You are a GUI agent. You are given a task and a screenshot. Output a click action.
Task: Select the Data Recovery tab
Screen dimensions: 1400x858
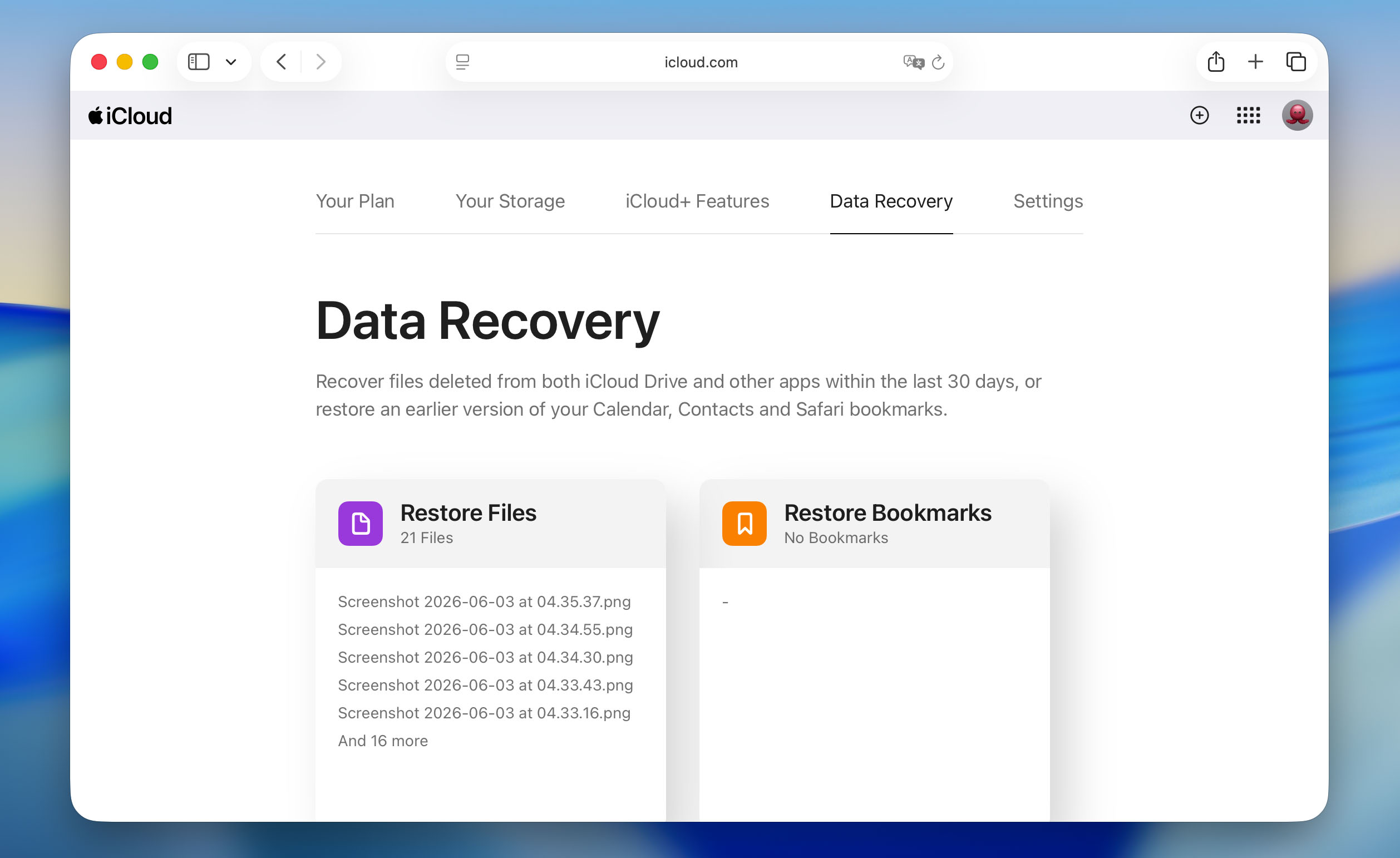[891, 201]
